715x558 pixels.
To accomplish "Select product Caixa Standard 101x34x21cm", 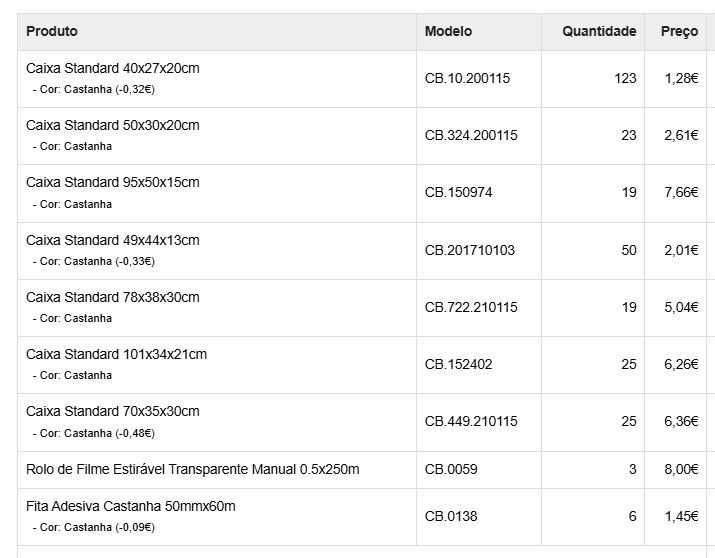I will click(x=117, y=354).
